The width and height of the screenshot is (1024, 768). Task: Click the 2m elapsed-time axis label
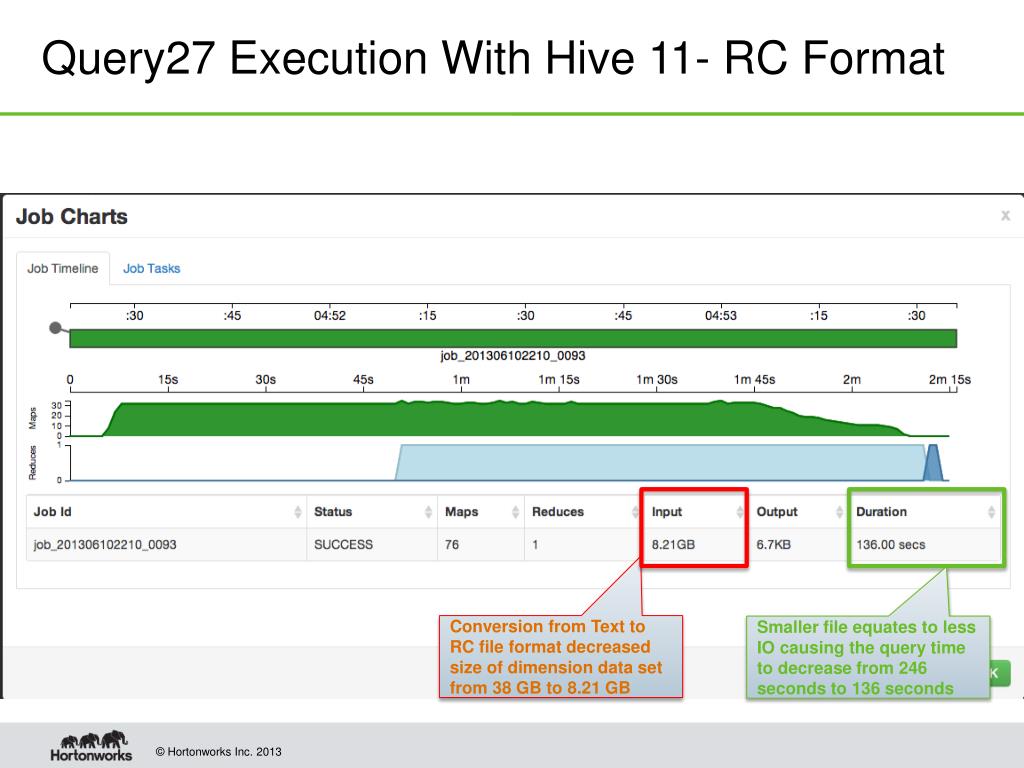(852, 379)
